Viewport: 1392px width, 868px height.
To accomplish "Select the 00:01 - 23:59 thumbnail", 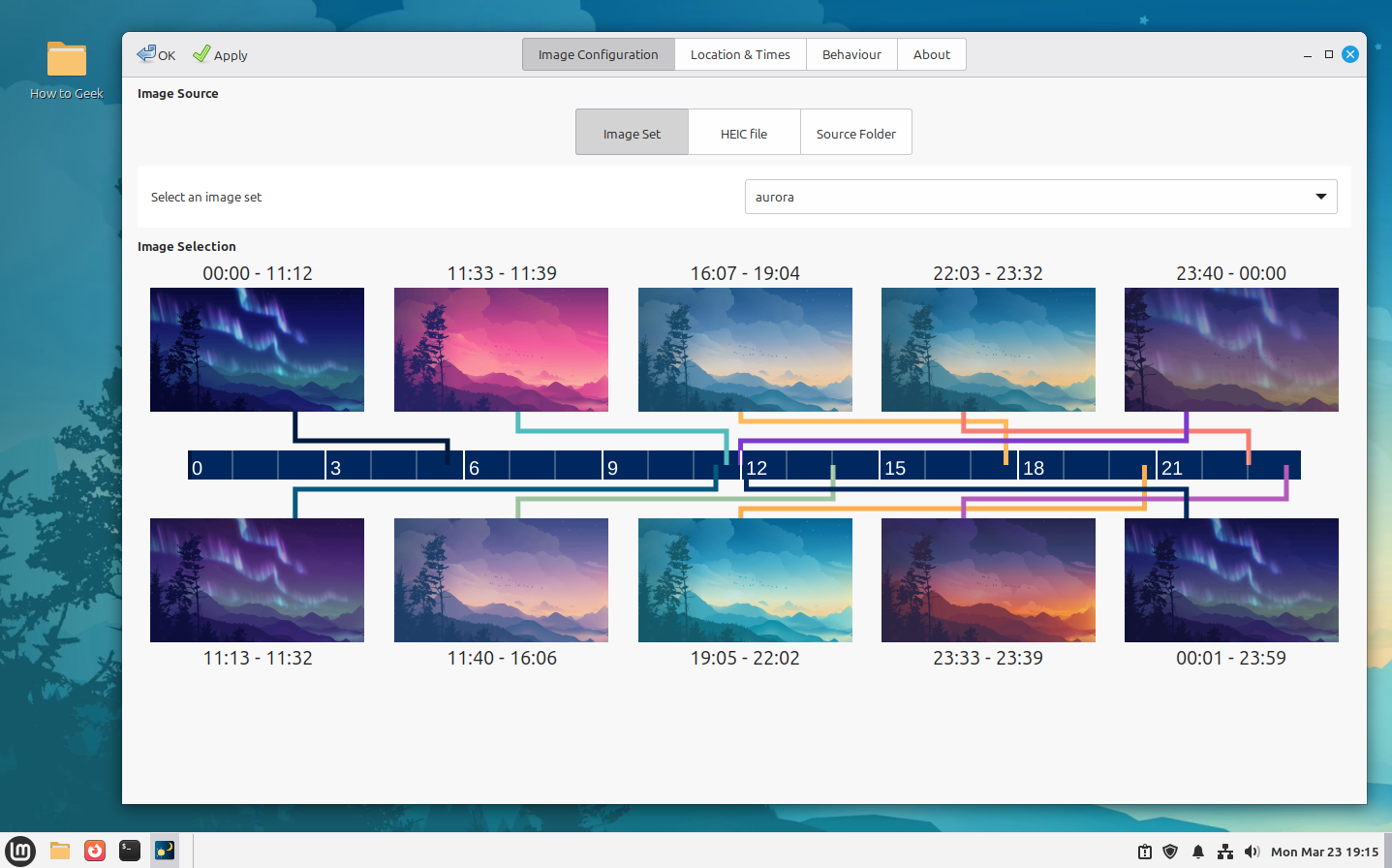I will (x=1231, y=580).
